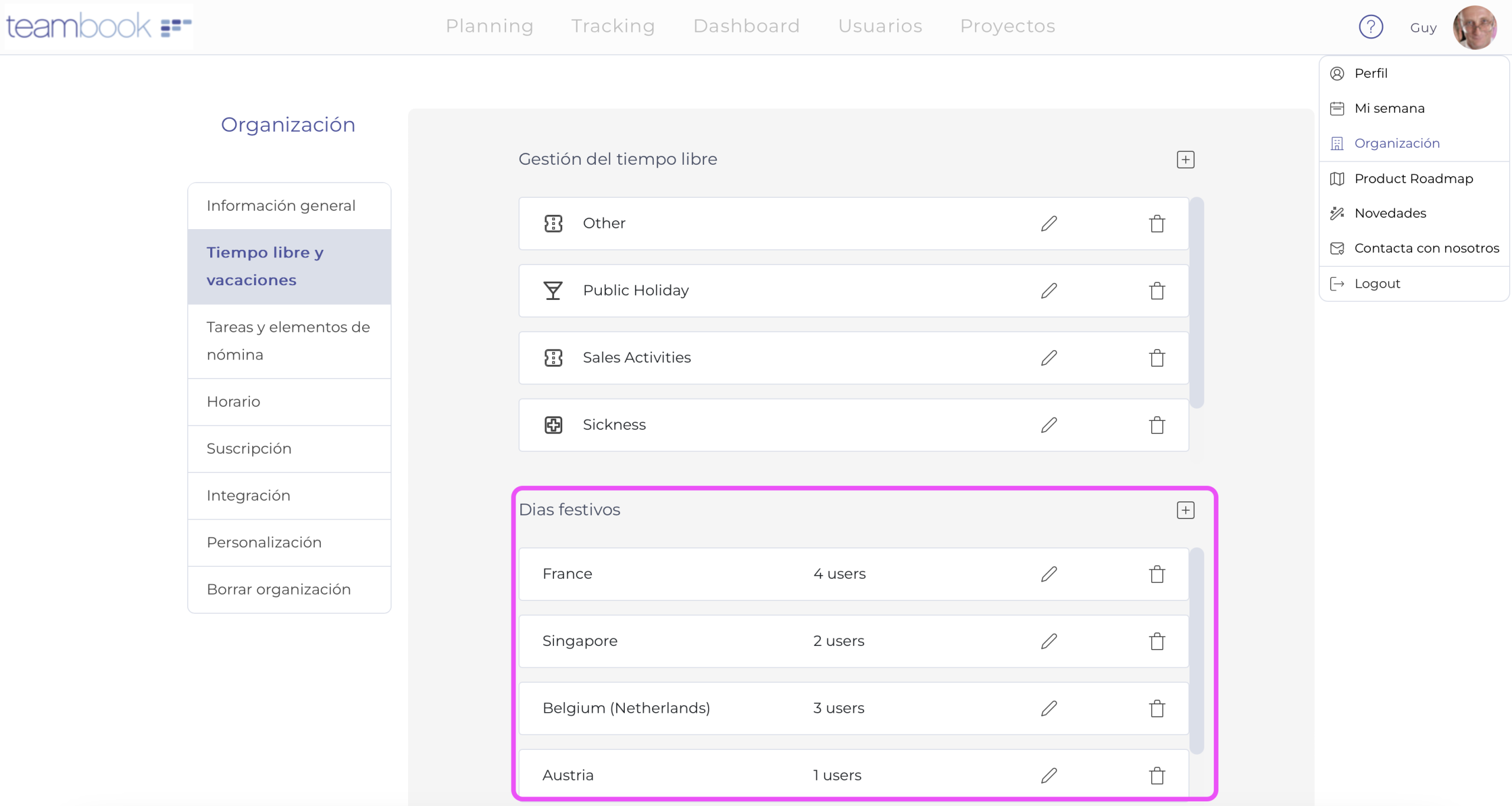This screenshot has height=806, width=1512.
Task: Edit the Sales Activities time-off type
Action: [x=1048, y=358]
